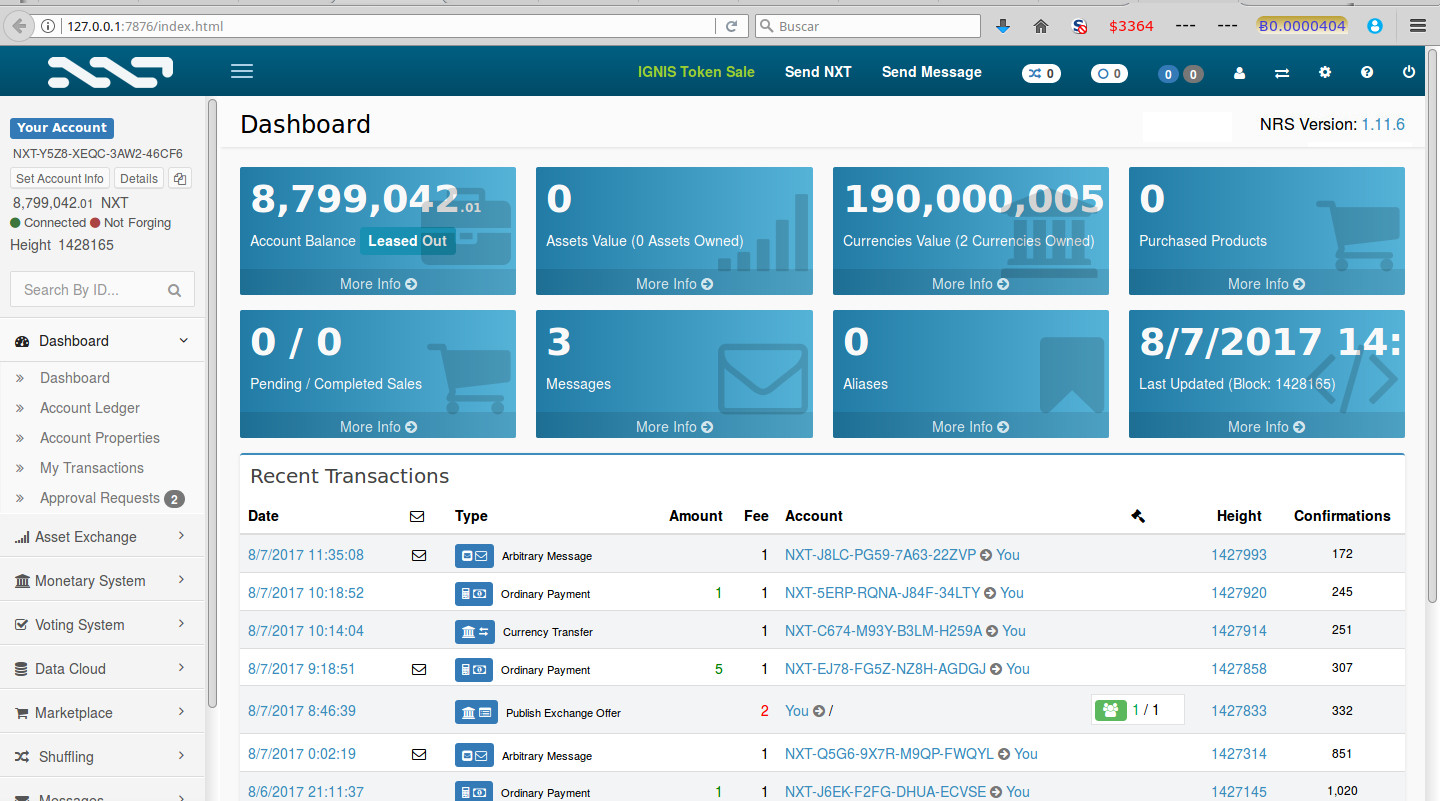Click the account Details button
This screenshot has width=1440, height=801.
coord(139,179)
